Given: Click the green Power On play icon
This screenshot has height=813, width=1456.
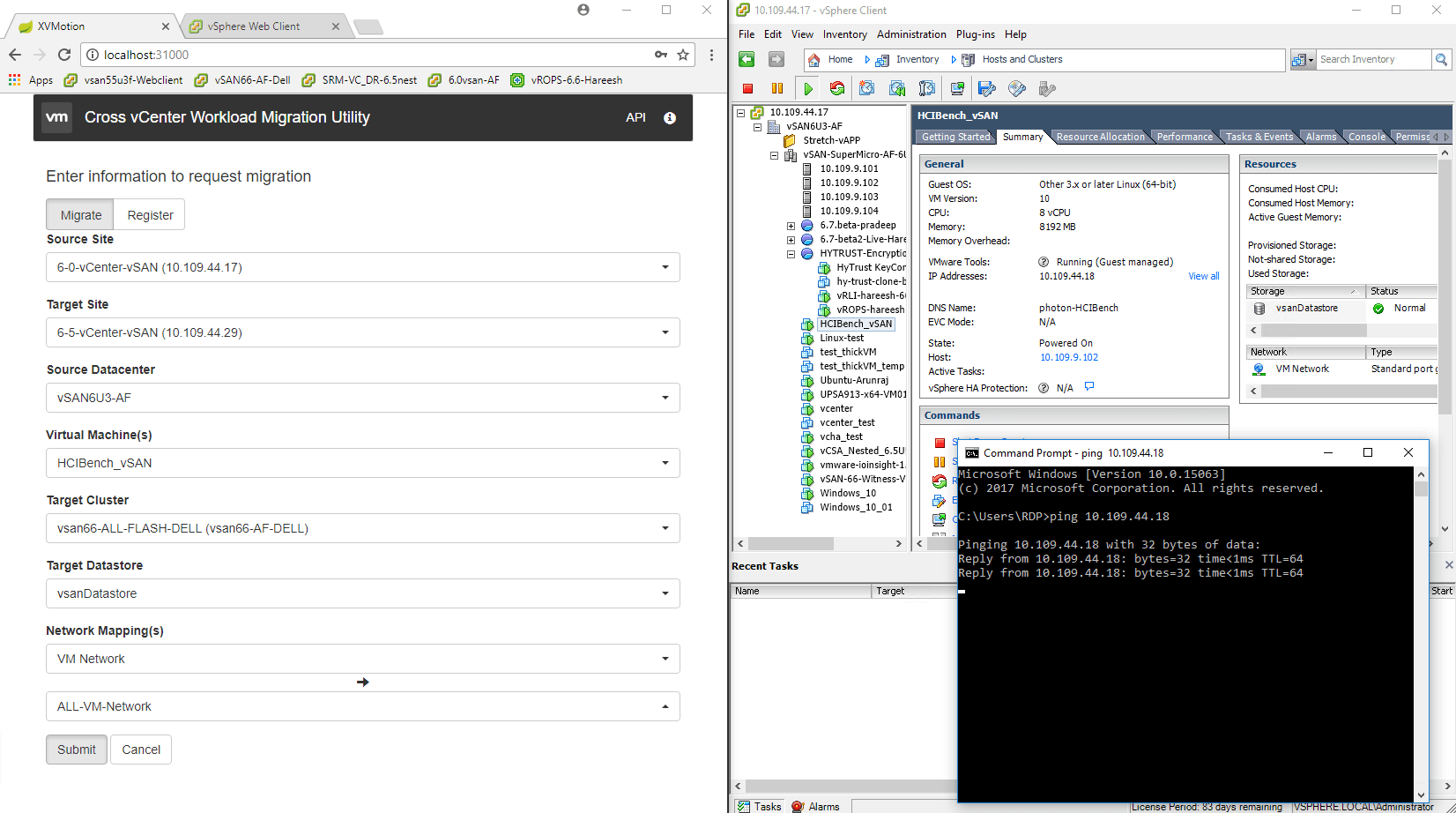Looking at the screenshot, I should pyautogui.click(x=807, y=88).
